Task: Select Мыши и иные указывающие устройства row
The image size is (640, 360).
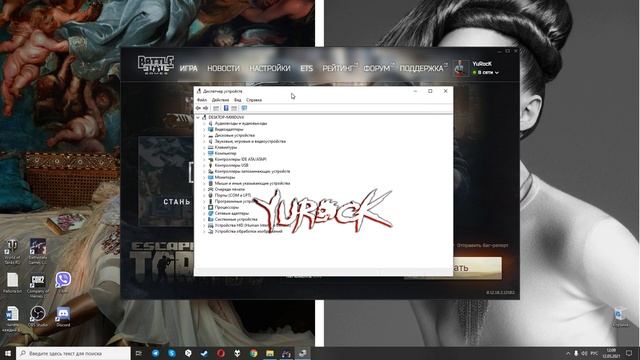Action: point(249,184)
